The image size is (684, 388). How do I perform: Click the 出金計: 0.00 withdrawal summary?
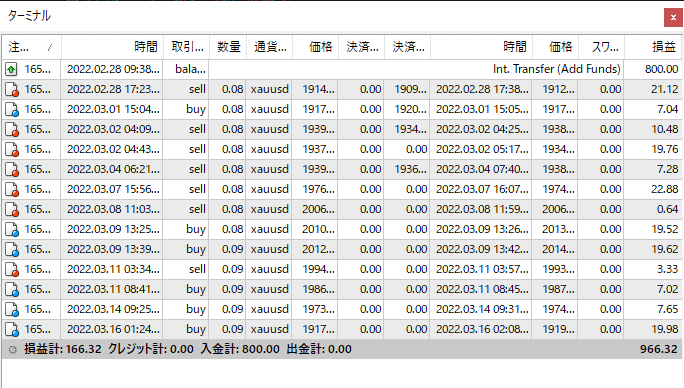pyautogui.click(x=319, y=349)
